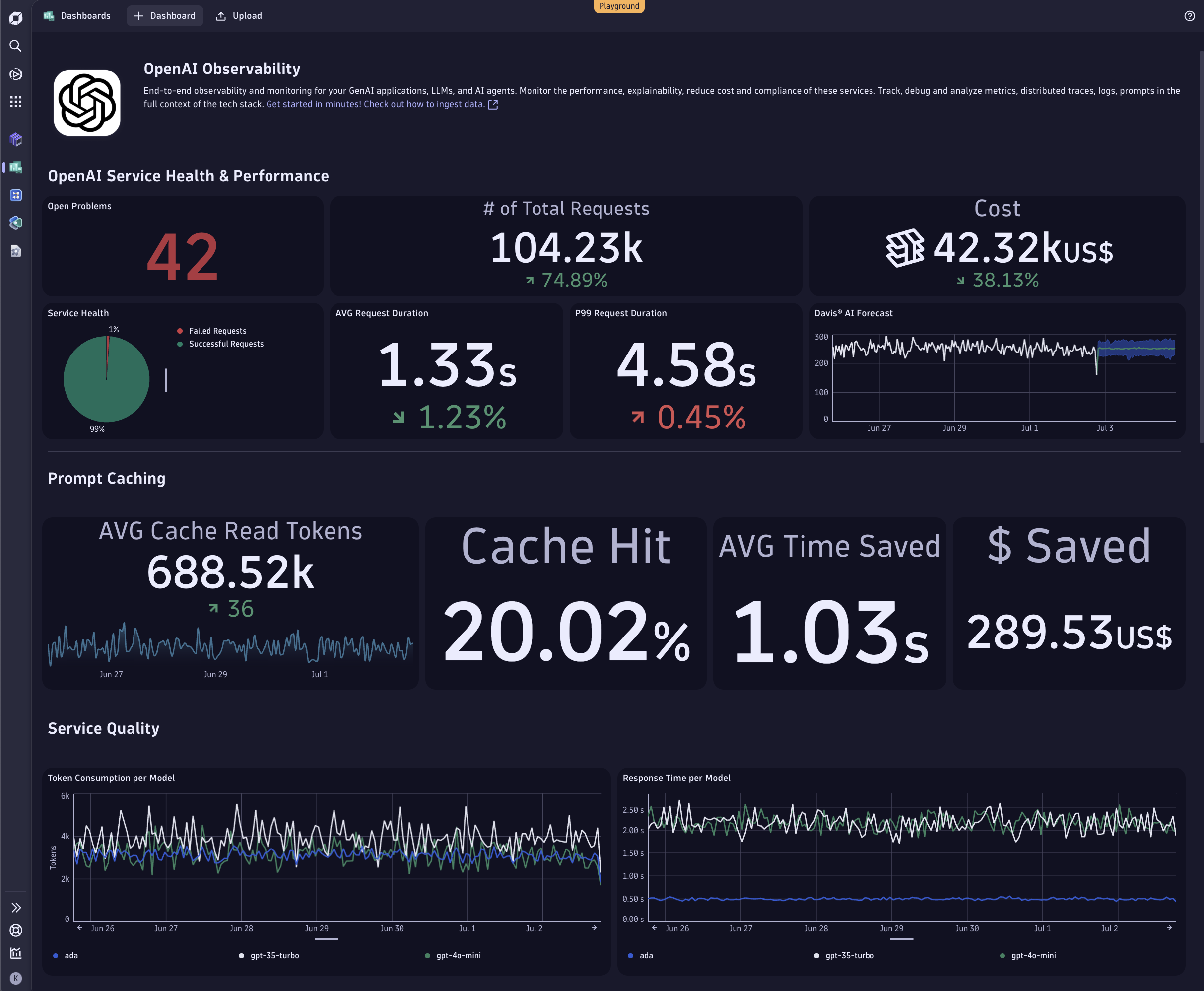
Task: Select the Dashboard tab next to Dashboards
Action: pos(165,15)
